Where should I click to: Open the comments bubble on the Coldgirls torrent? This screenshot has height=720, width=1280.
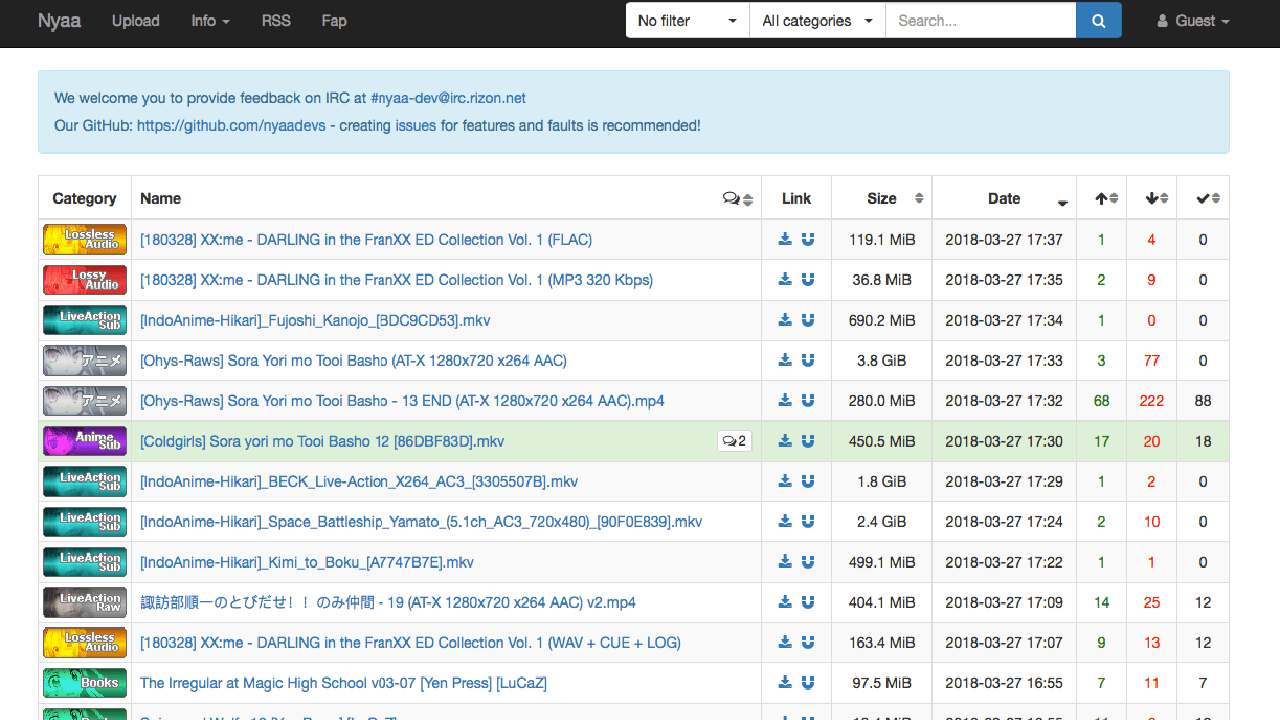(x=734, y=440)
